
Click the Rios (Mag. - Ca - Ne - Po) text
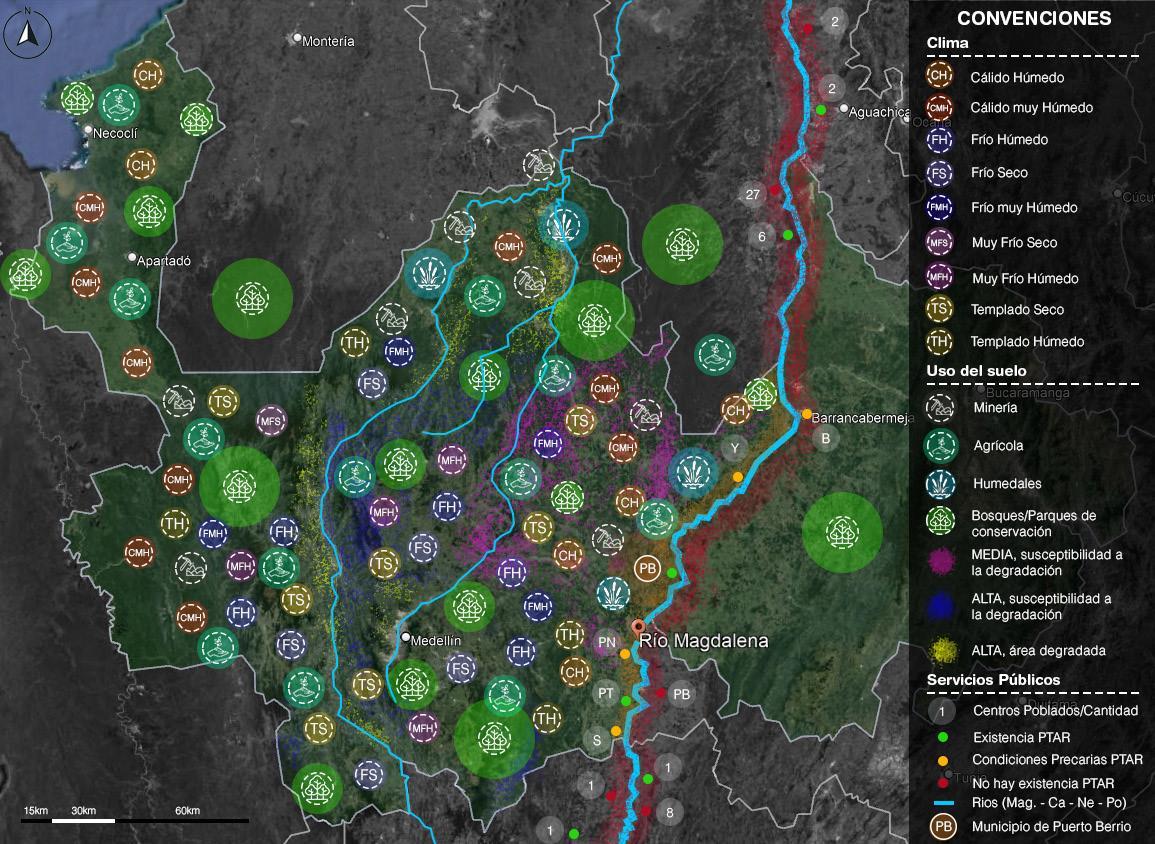point(1050,803)
